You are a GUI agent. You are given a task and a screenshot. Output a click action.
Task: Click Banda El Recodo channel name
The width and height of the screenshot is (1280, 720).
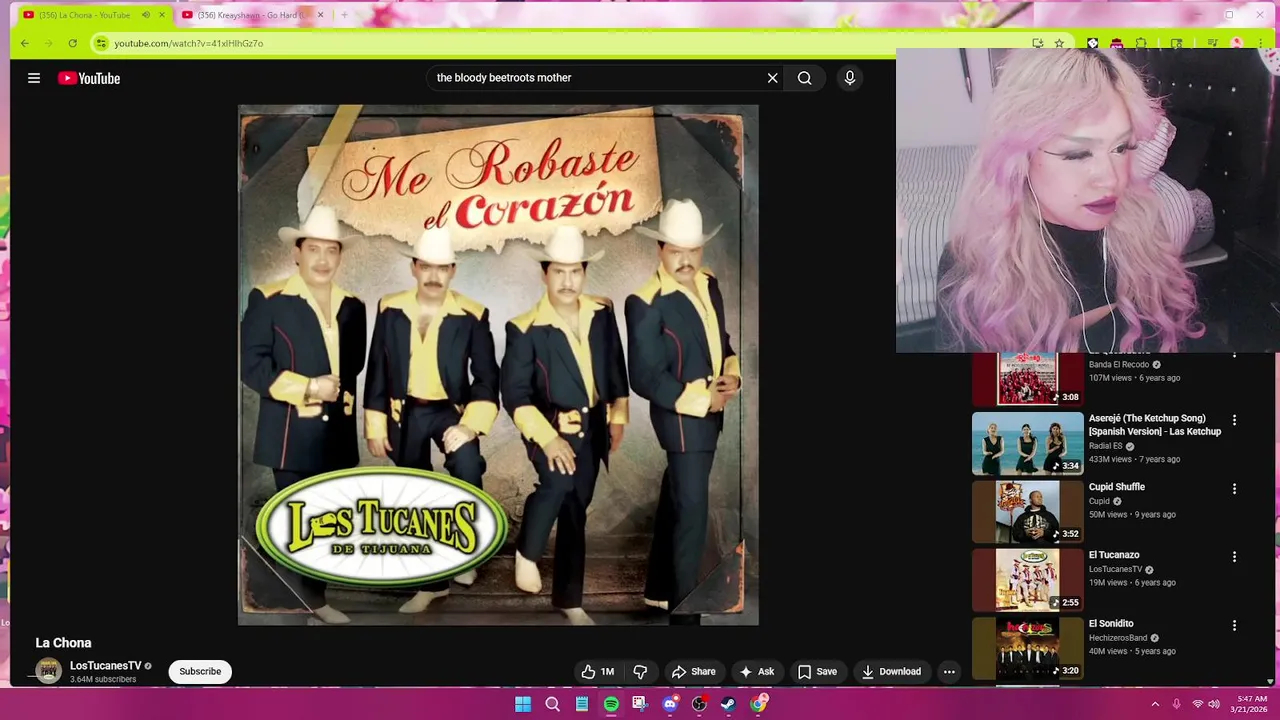(x=1119, y=365)
